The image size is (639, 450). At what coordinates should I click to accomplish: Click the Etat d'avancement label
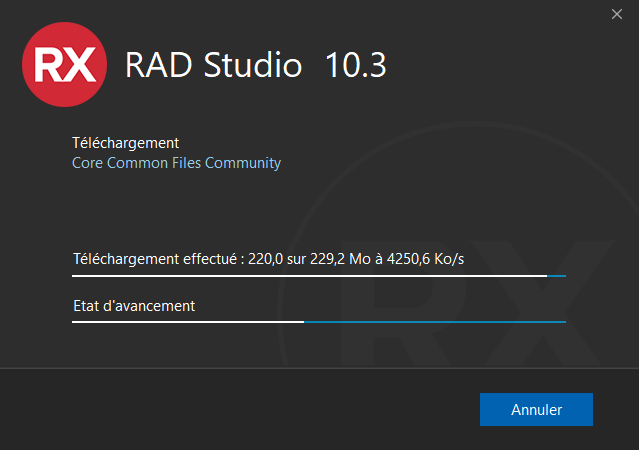coord(134,306)
